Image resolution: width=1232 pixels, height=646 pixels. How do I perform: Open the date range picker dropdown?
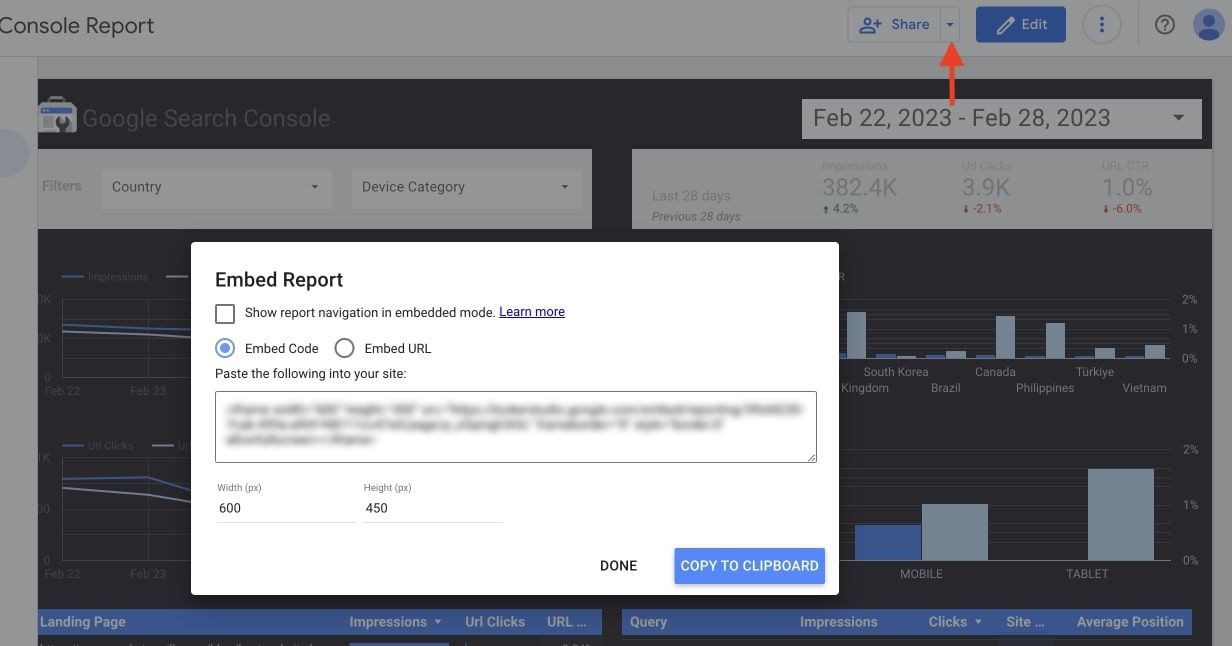coord(1000,118)
